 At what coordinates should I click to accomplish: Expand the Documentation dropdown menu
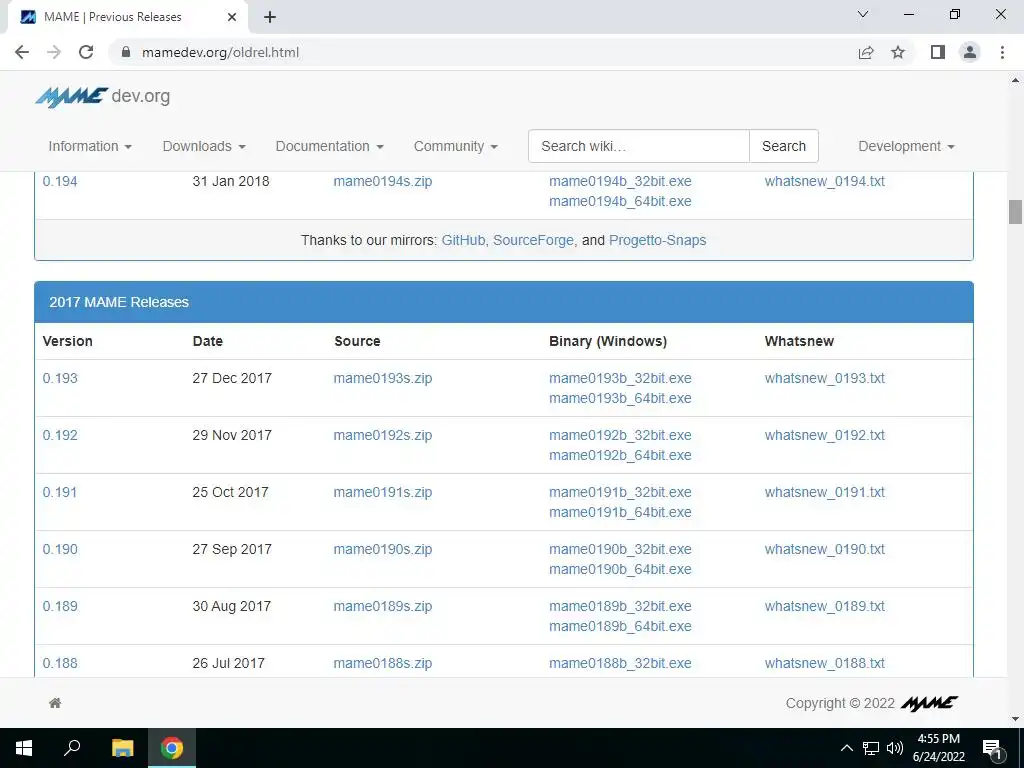[329, 146]
